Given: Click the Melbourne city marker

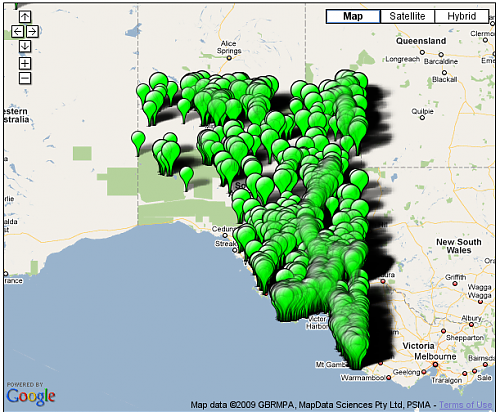Looking at the screenshot, I should [435, 365].
